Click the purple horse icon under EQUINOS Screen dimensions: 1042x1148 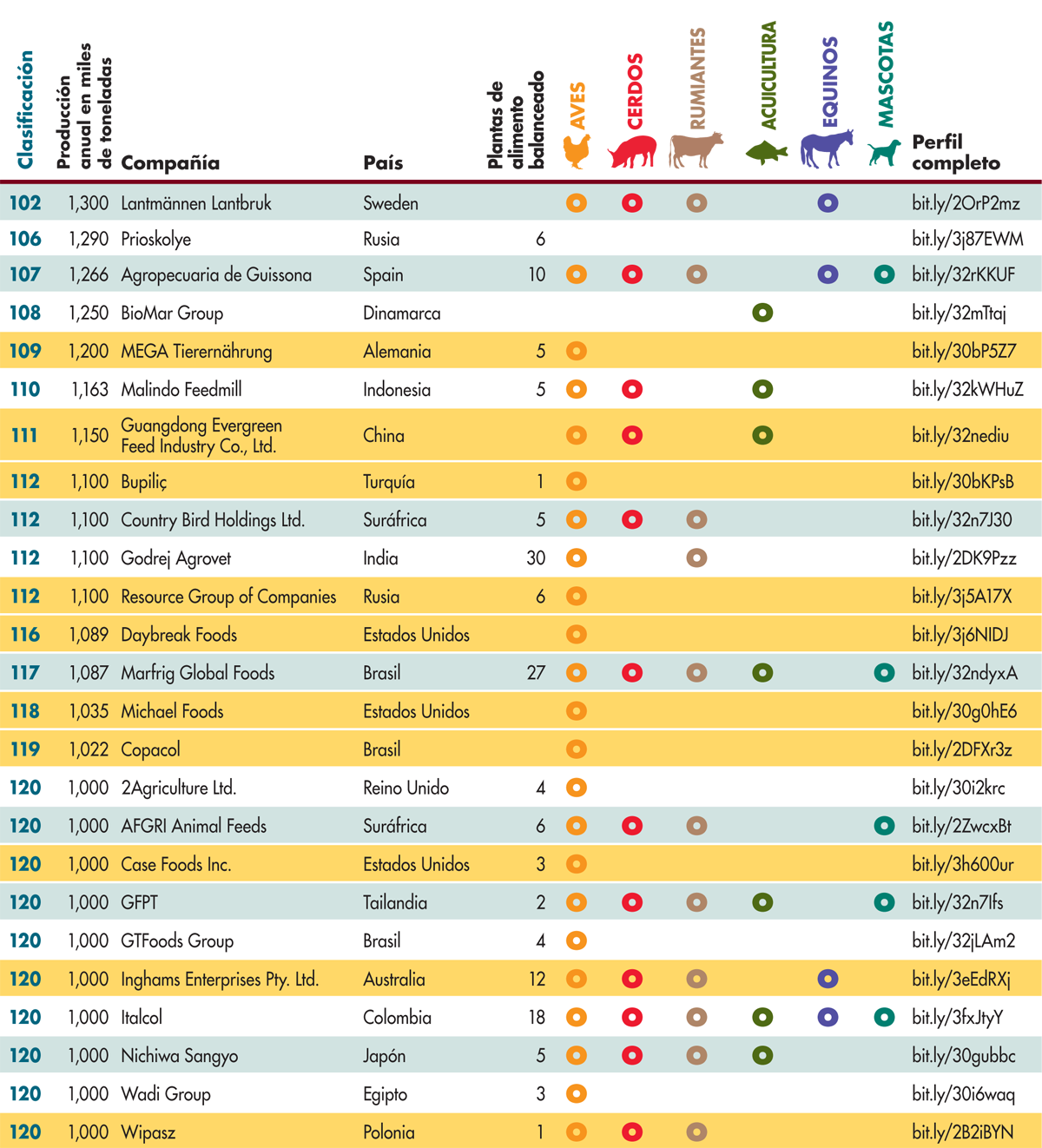point(827,149)
